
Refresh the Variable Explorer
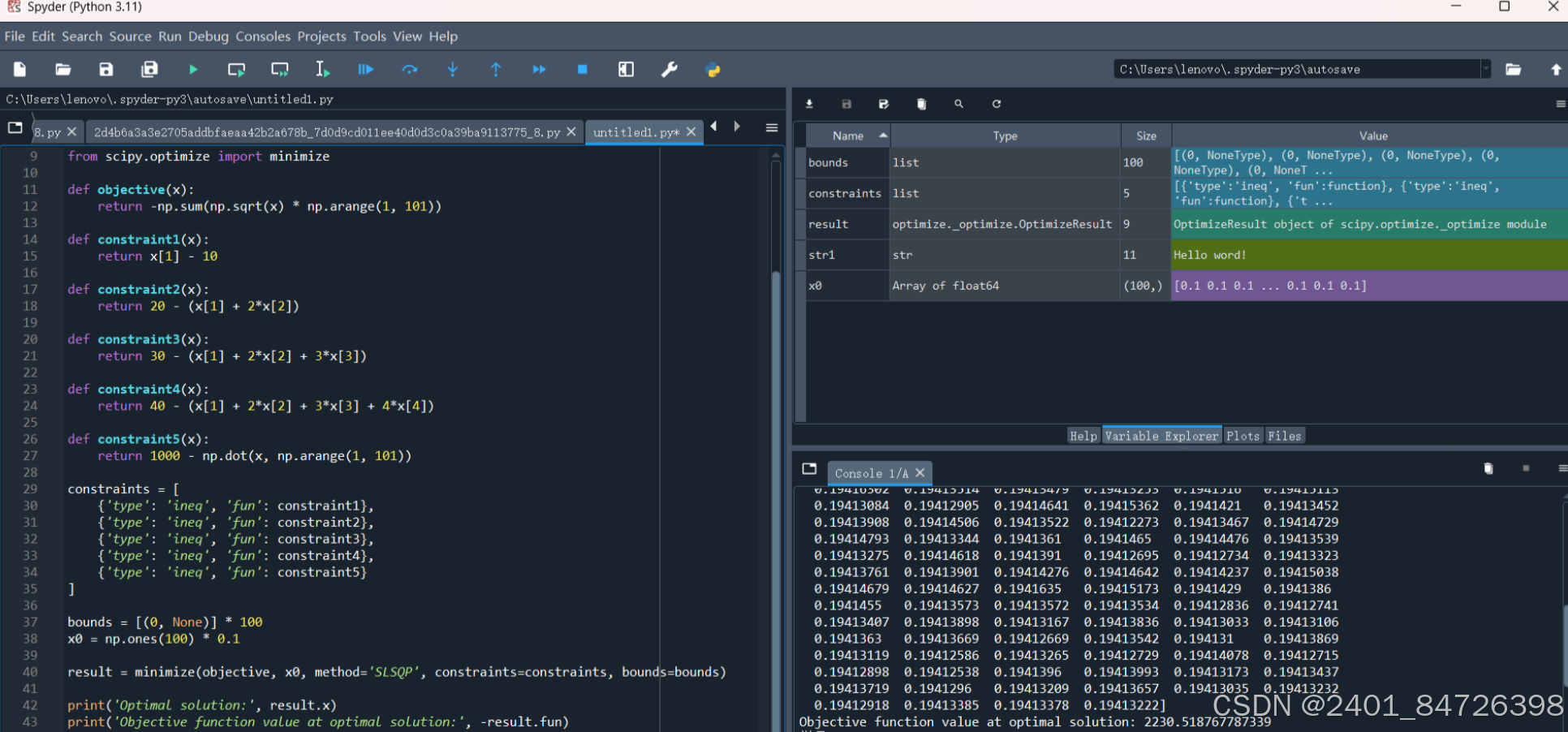click(x=996, y=104)
